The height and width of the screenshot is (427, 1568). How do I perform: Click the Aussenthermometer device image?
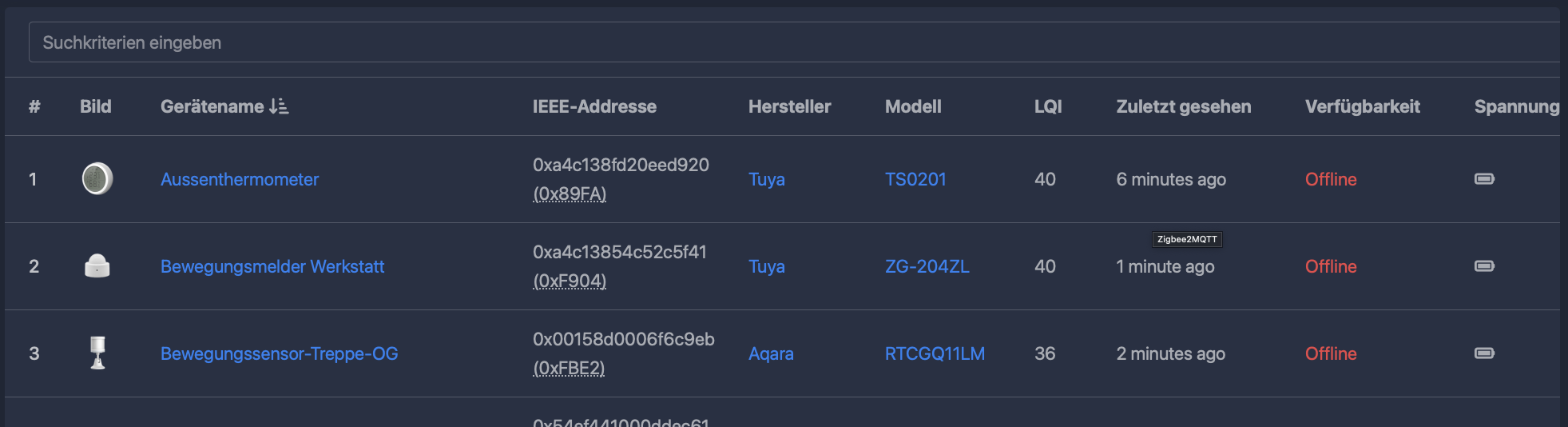97,178
